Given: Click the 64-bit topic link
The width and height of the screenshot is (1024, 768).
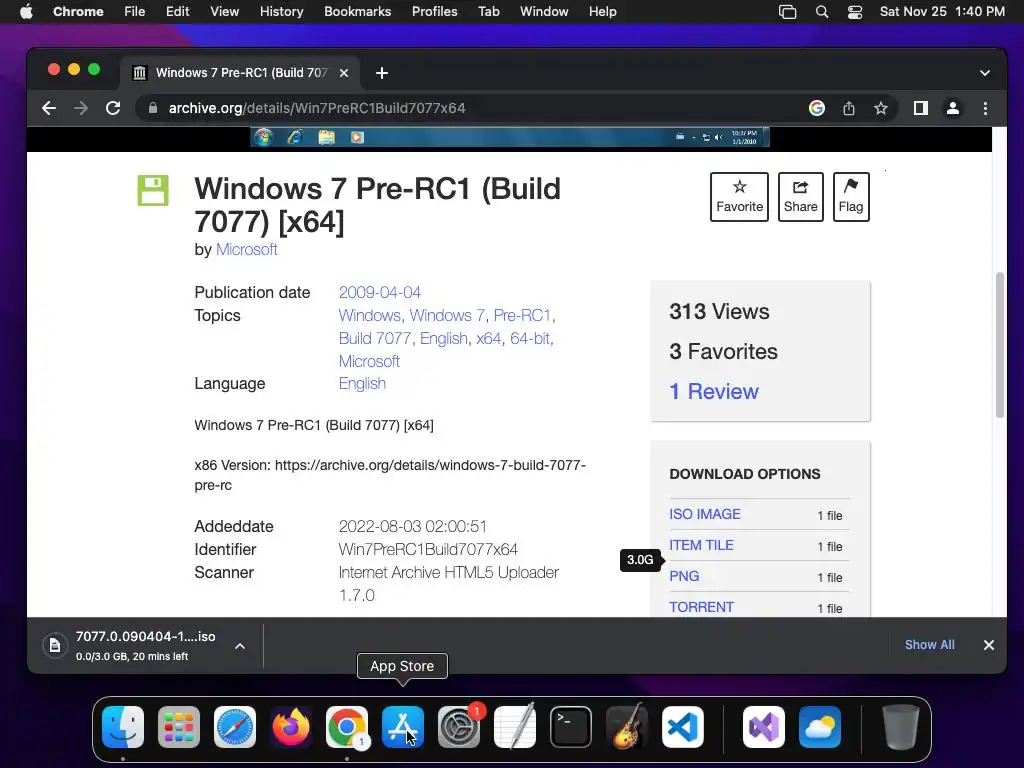Looking at the screenshot, I should pos(530,338).
